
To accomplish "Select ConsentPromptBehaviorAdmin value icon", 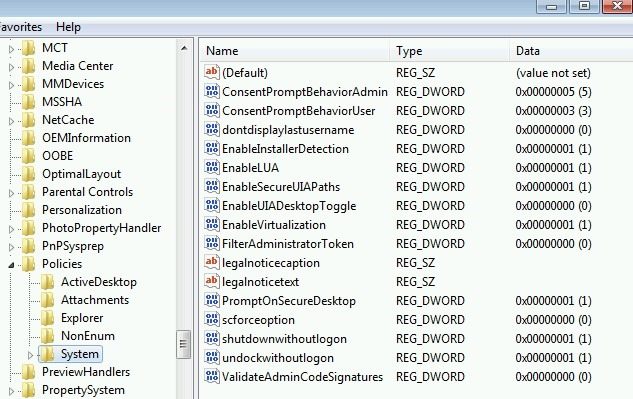I will (x=212, y=92).
